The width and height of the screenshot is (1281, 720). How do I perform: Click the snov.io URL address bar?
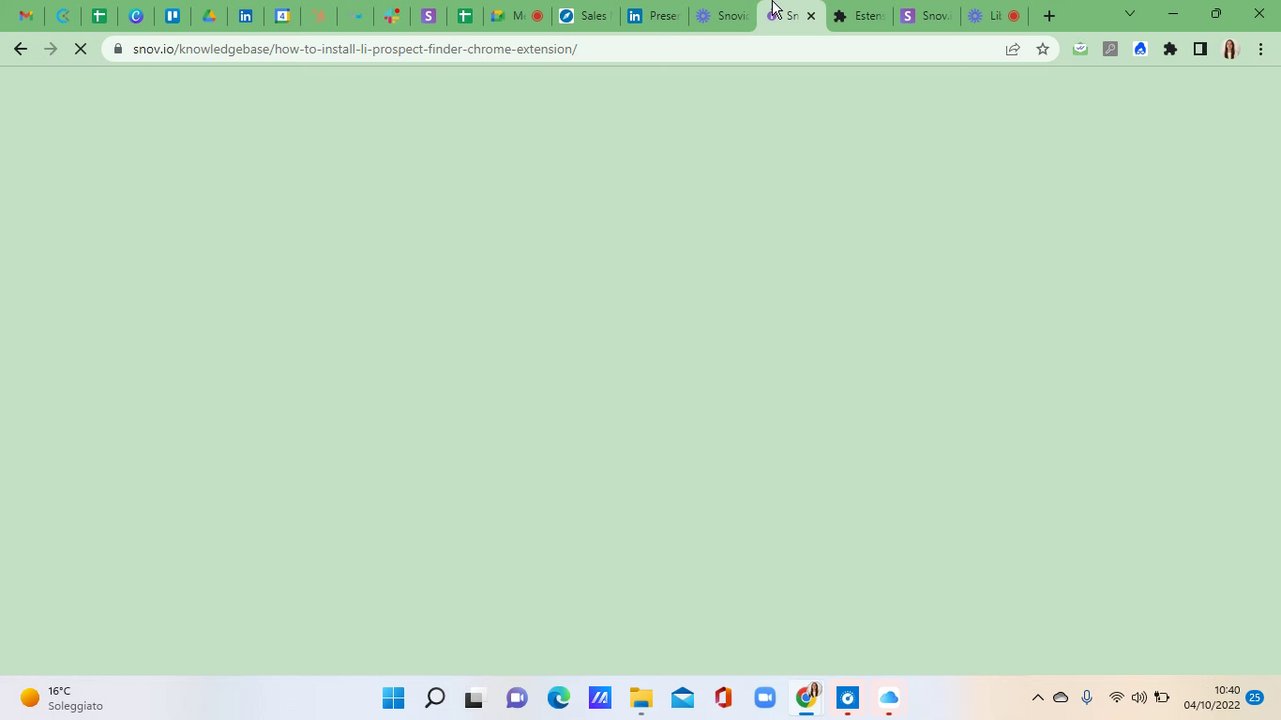click(355, 49)
